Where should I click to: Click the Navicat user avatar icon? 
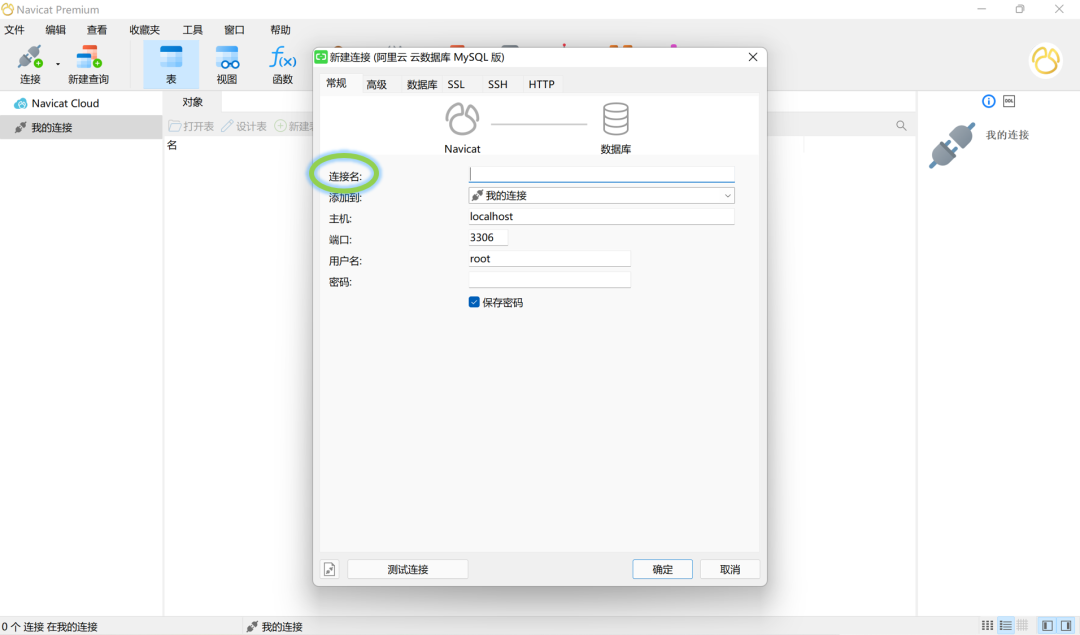click(1046, 61)
